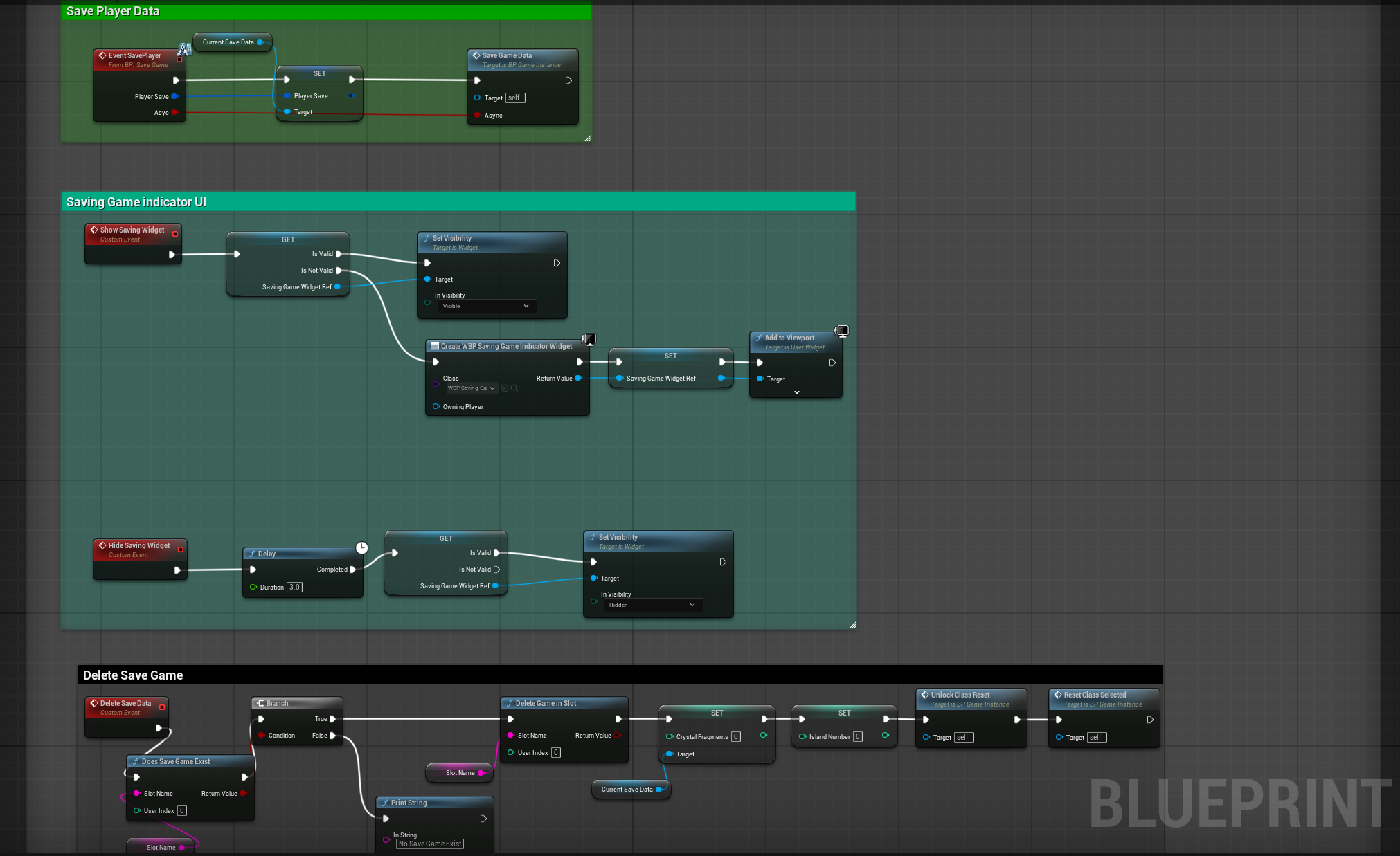Click red delegate pin on Delete Save Data event
This screenshot has width=1400, height=856.
162,707
